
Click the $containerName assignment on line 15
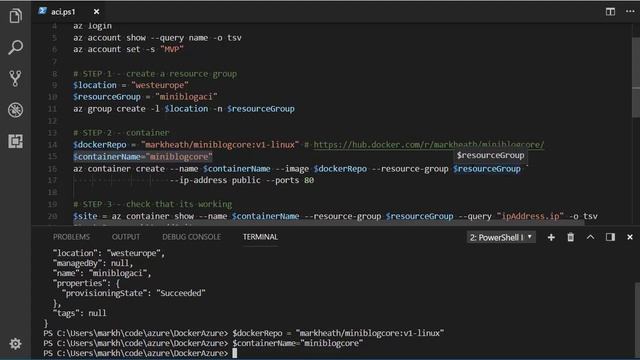coord(143,157)
